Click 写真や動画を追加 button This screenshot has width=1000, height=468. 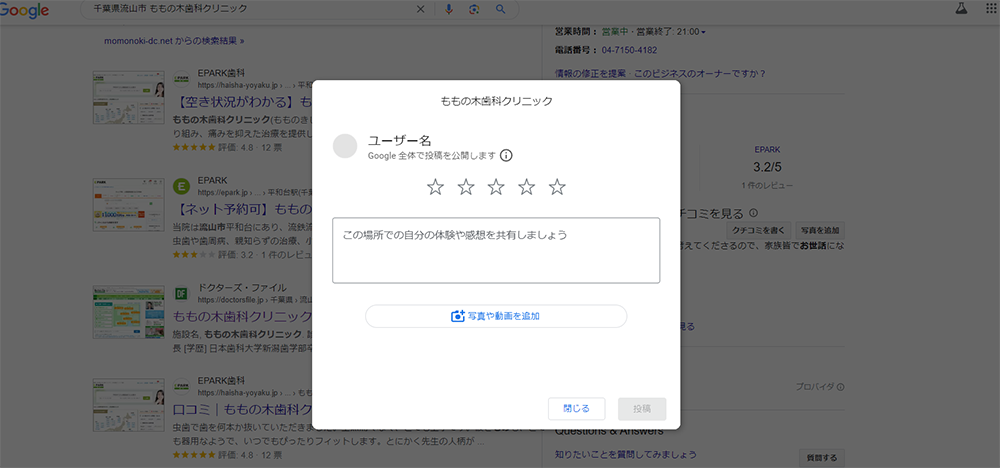[x=496, y=316]
